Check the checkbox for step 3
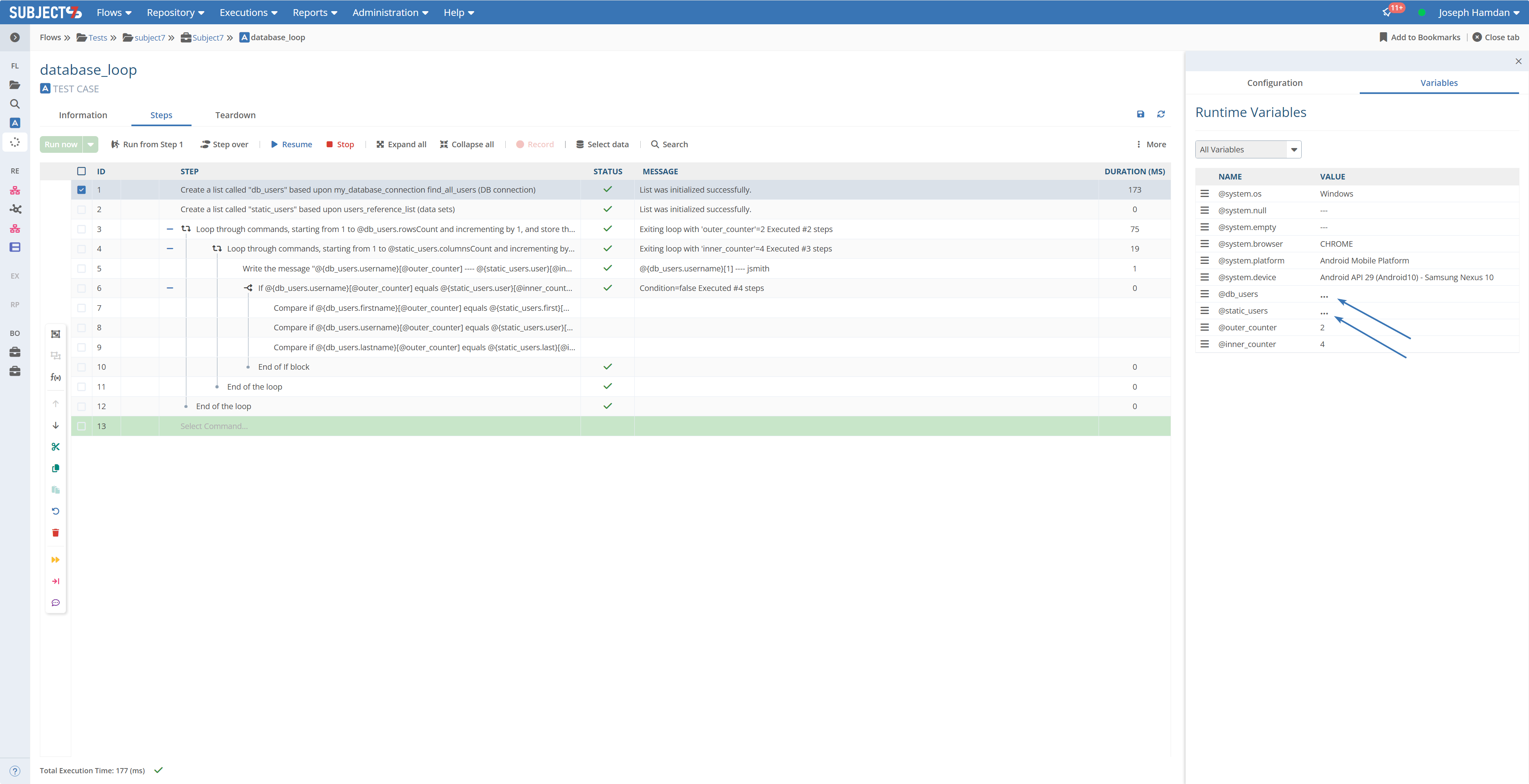Viewport: 1529px width, 784px height. tap(81, 229)
